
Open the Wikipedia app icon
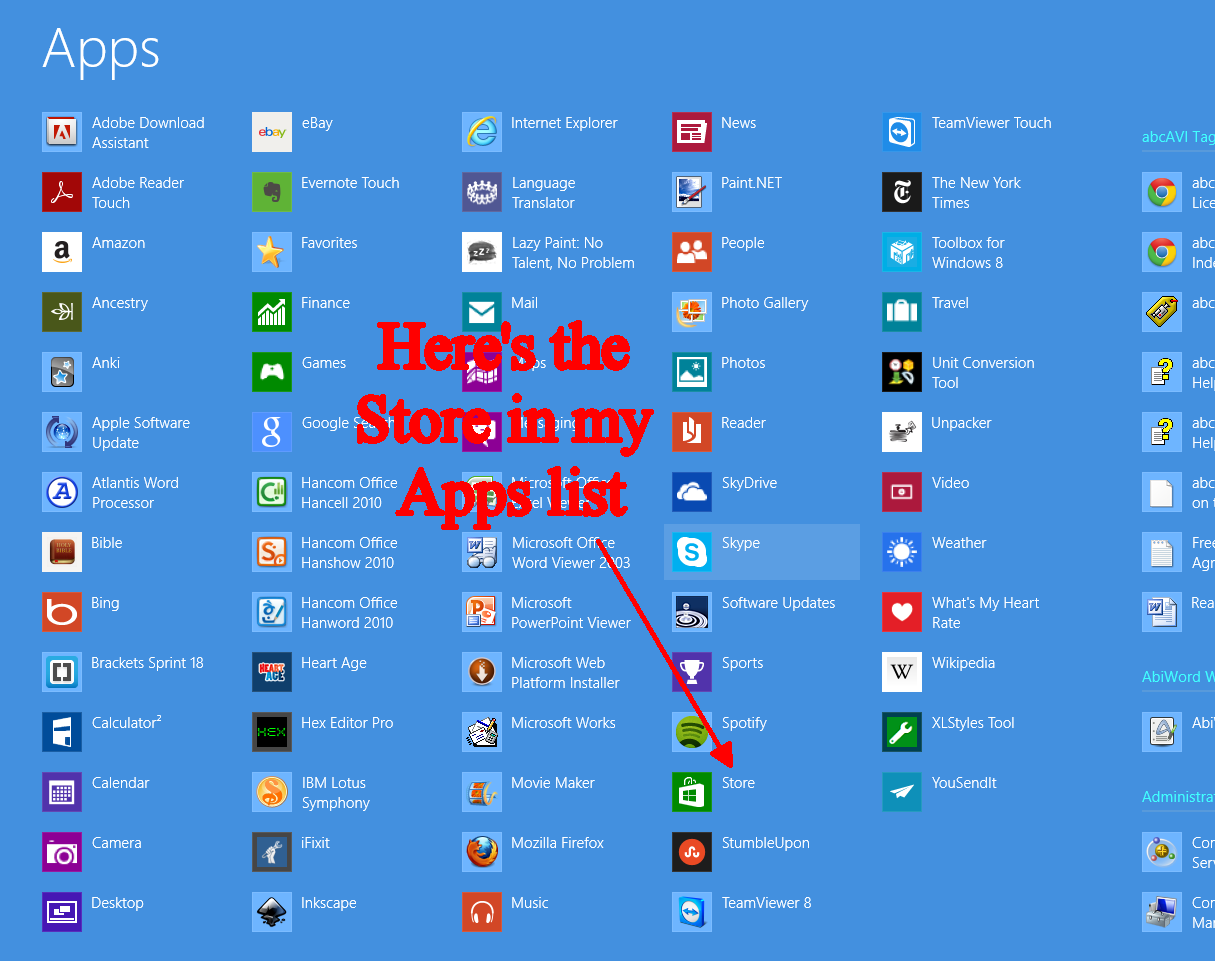point(902,672)
